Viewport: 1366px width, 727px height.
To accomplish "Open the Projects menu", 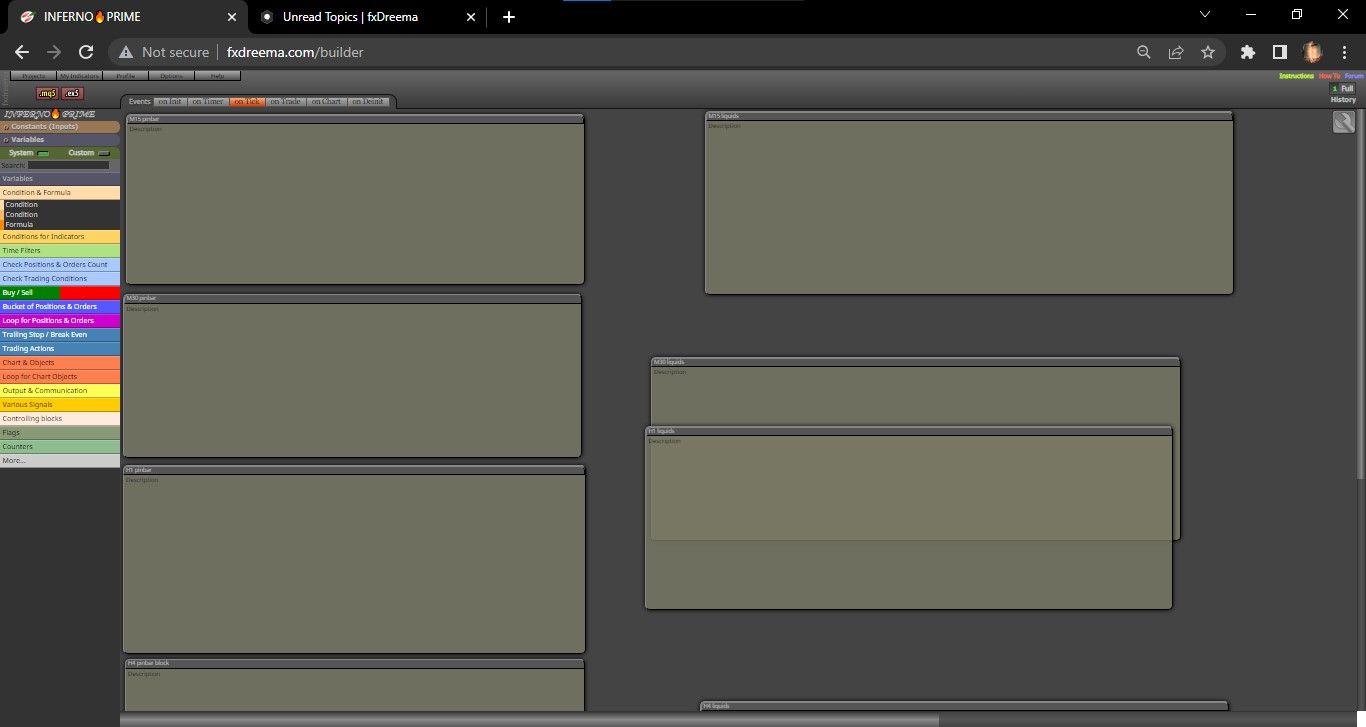I will click(x=33, y=76).
